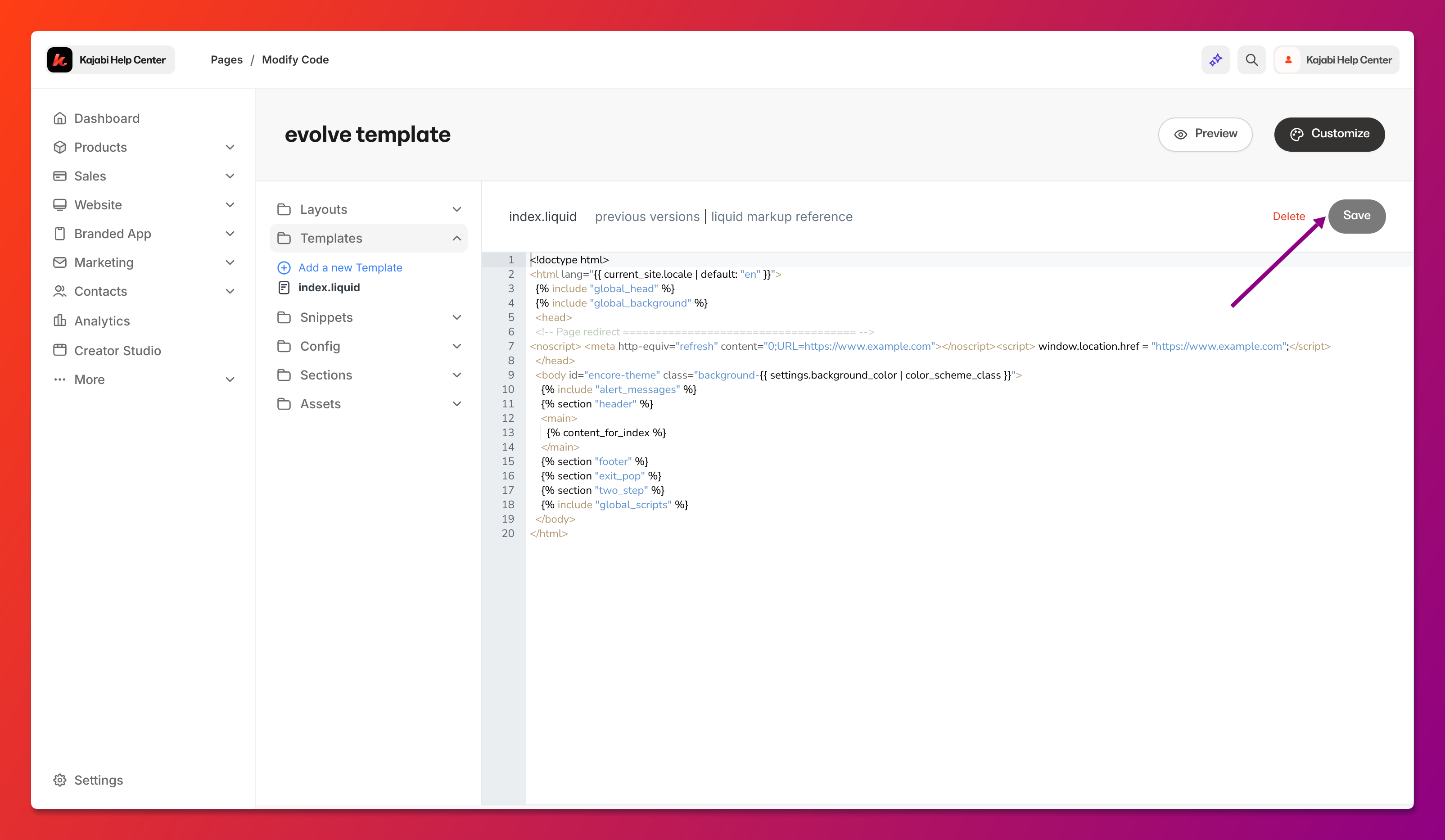Viewport: 1445px width, 840px height.
Task: Click the Products box icon
Action: click(x=59, y=147)
